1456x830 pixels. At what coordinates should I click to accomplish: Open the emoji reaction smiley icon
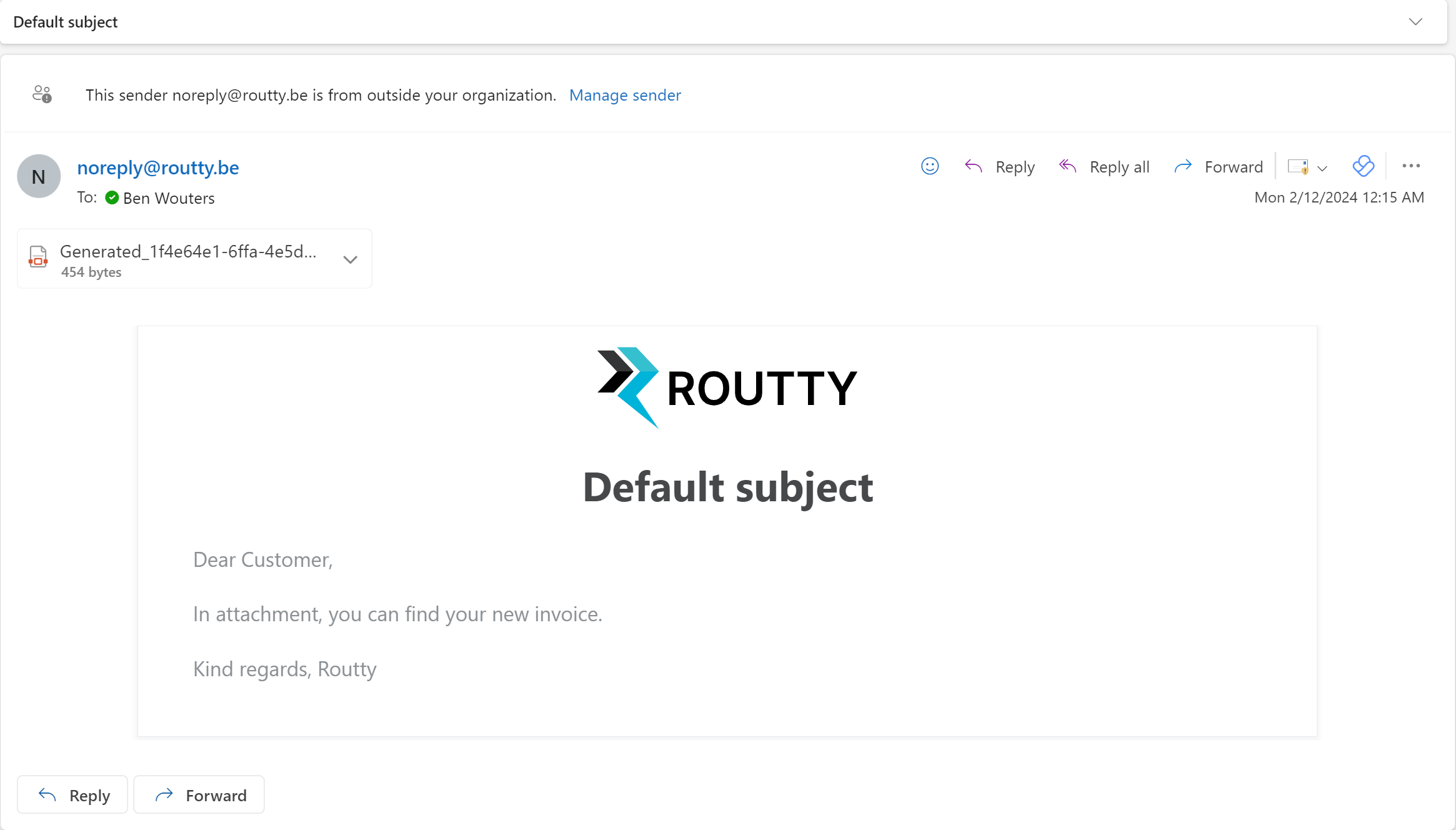coord(930,166)
